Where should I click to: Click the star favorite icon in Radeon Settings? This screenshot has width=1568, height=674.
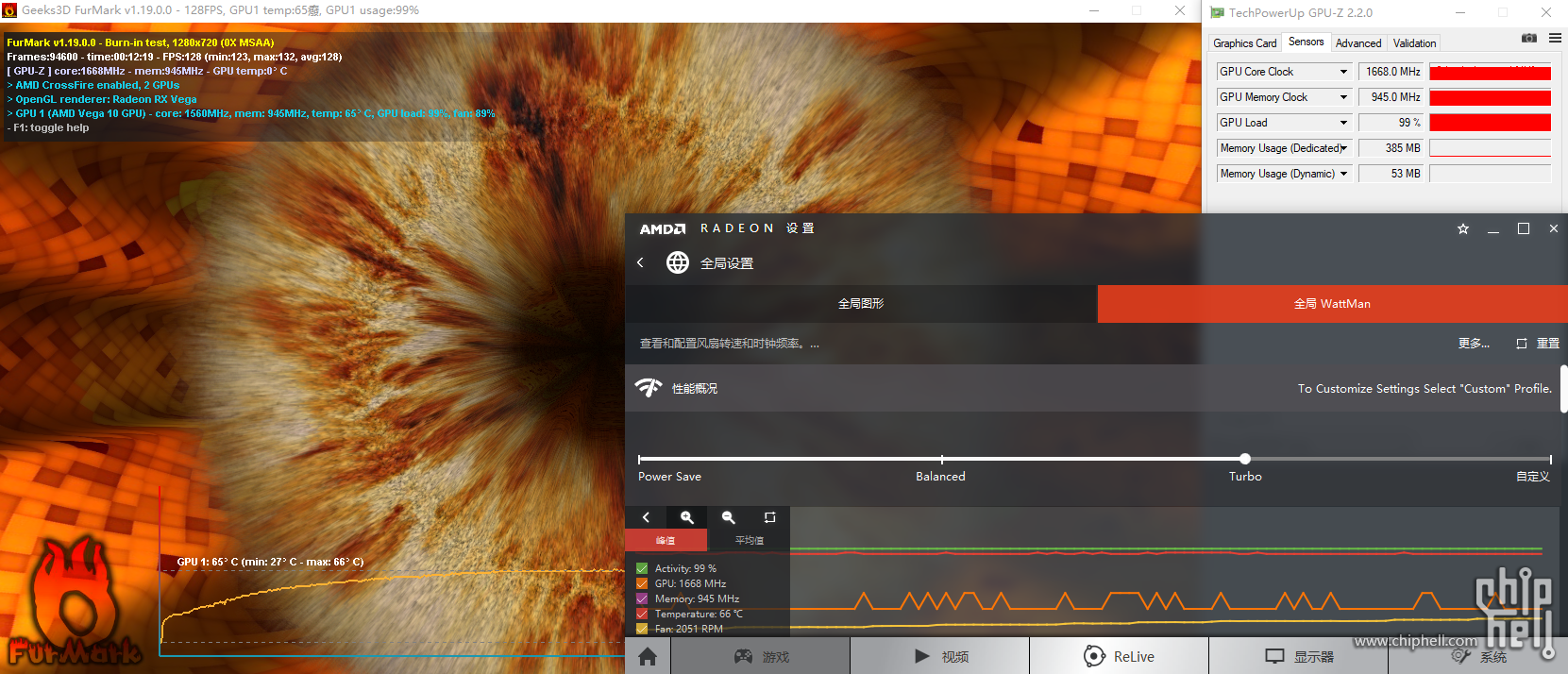(1463, 228)
